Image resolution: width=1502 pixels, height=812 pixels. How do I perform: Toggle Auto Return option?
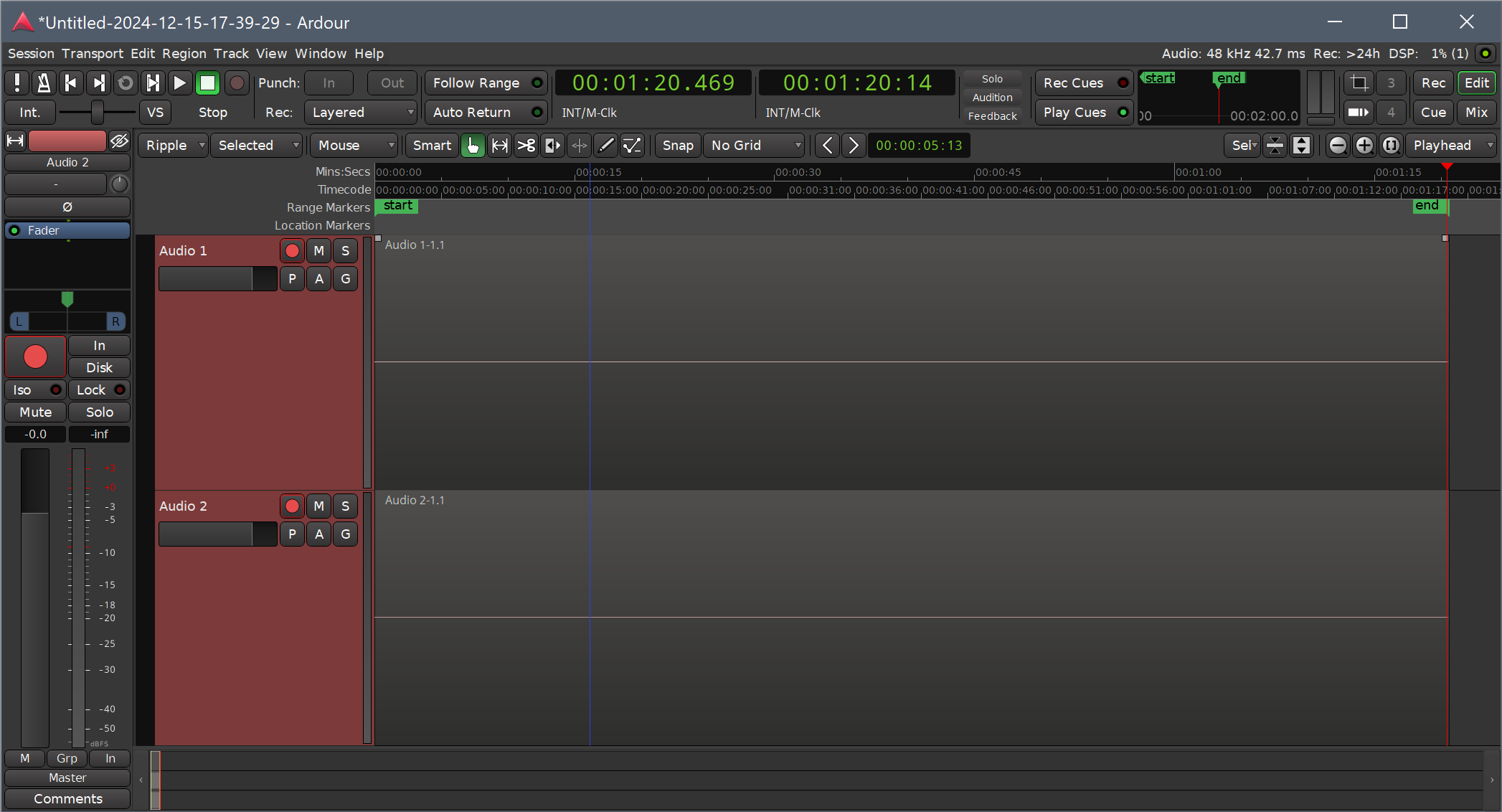point(486,113)
